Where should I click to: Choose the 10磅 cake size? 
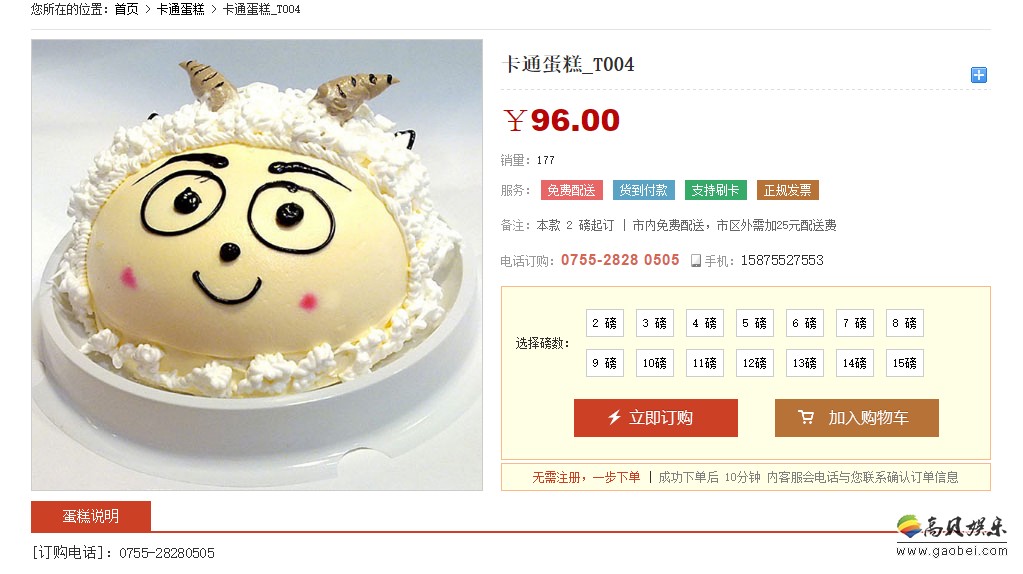click(x=655, y=363)
